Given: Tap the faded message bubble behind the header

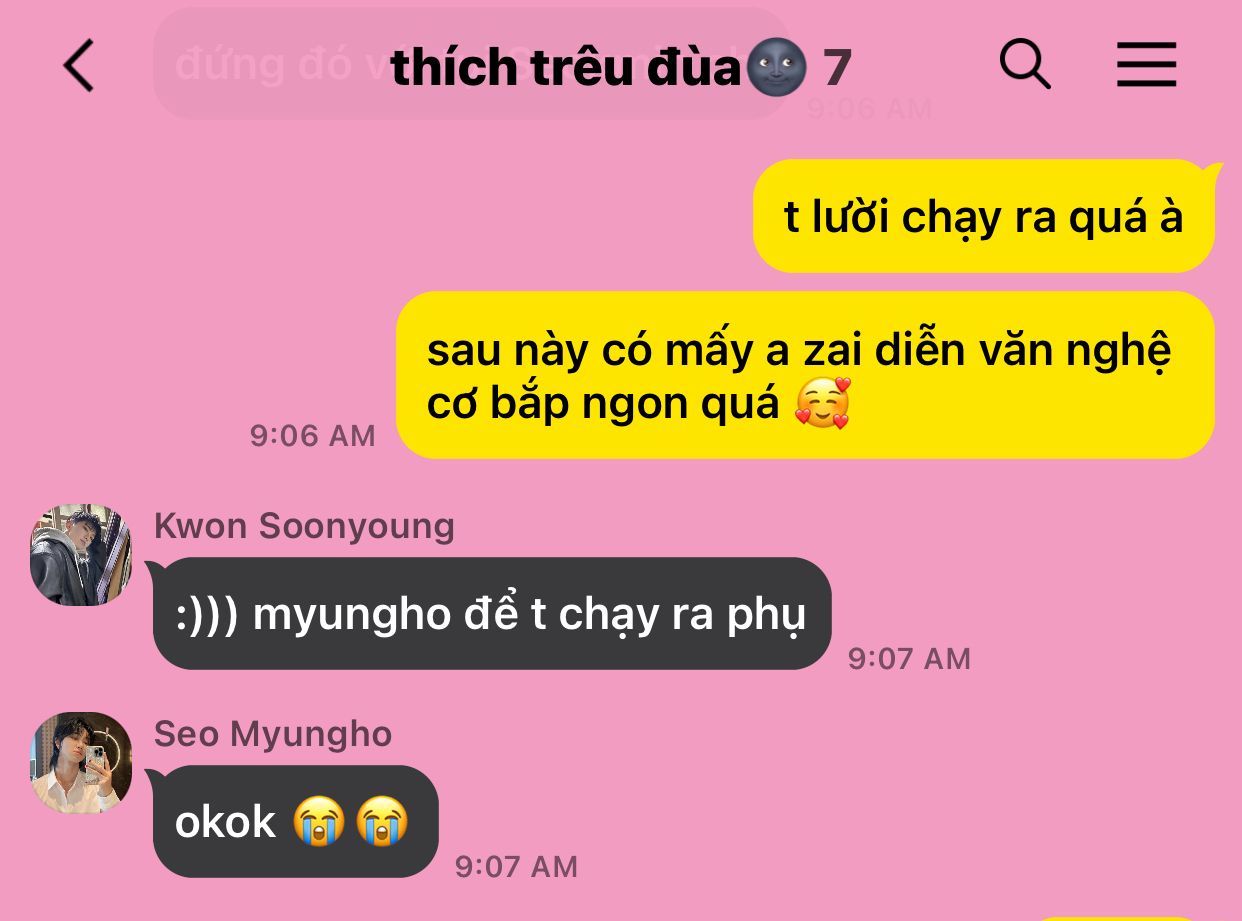Looking at the screenshot, I should click(x=472, y=64).
